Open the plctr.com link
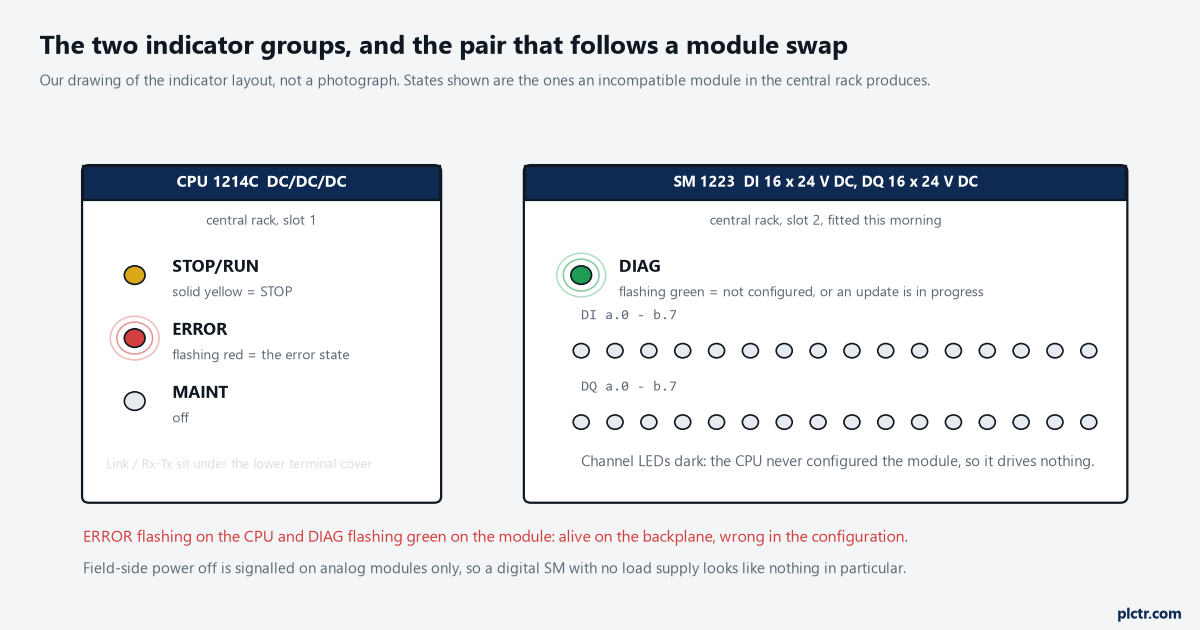The image size is (1200, 630). [1149, 613]
